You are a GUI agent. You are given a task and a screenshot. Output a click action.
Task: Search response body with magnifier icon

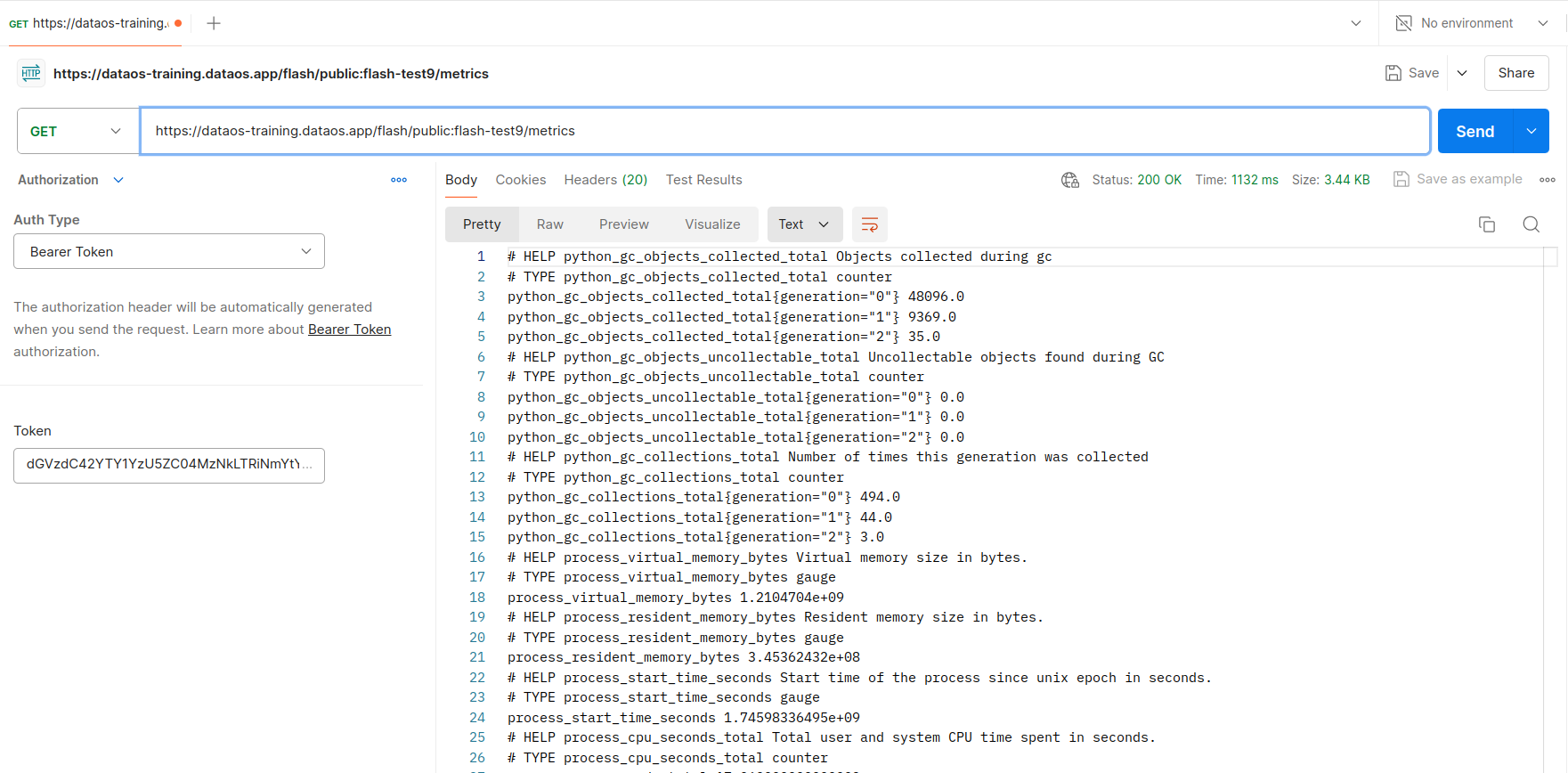1531,224
